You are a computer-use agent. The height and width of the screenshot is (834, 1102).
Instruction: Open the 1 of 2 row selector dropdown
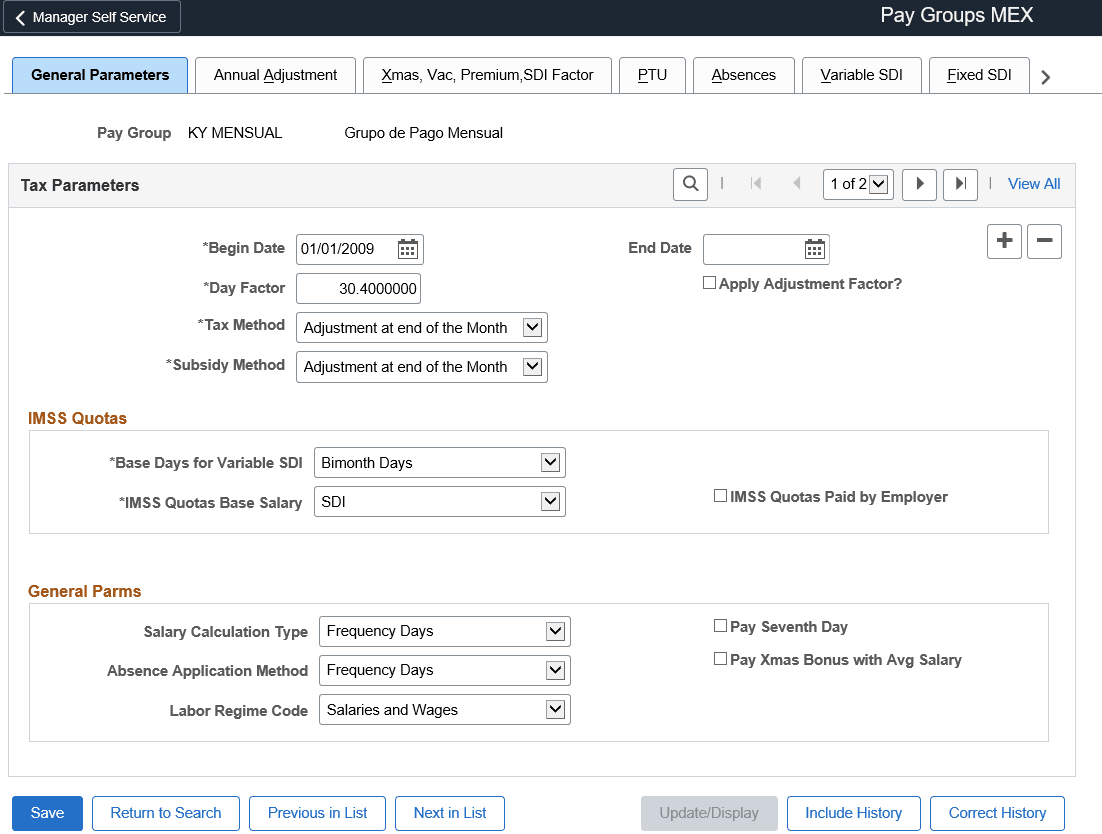click(x=858, y=184)
